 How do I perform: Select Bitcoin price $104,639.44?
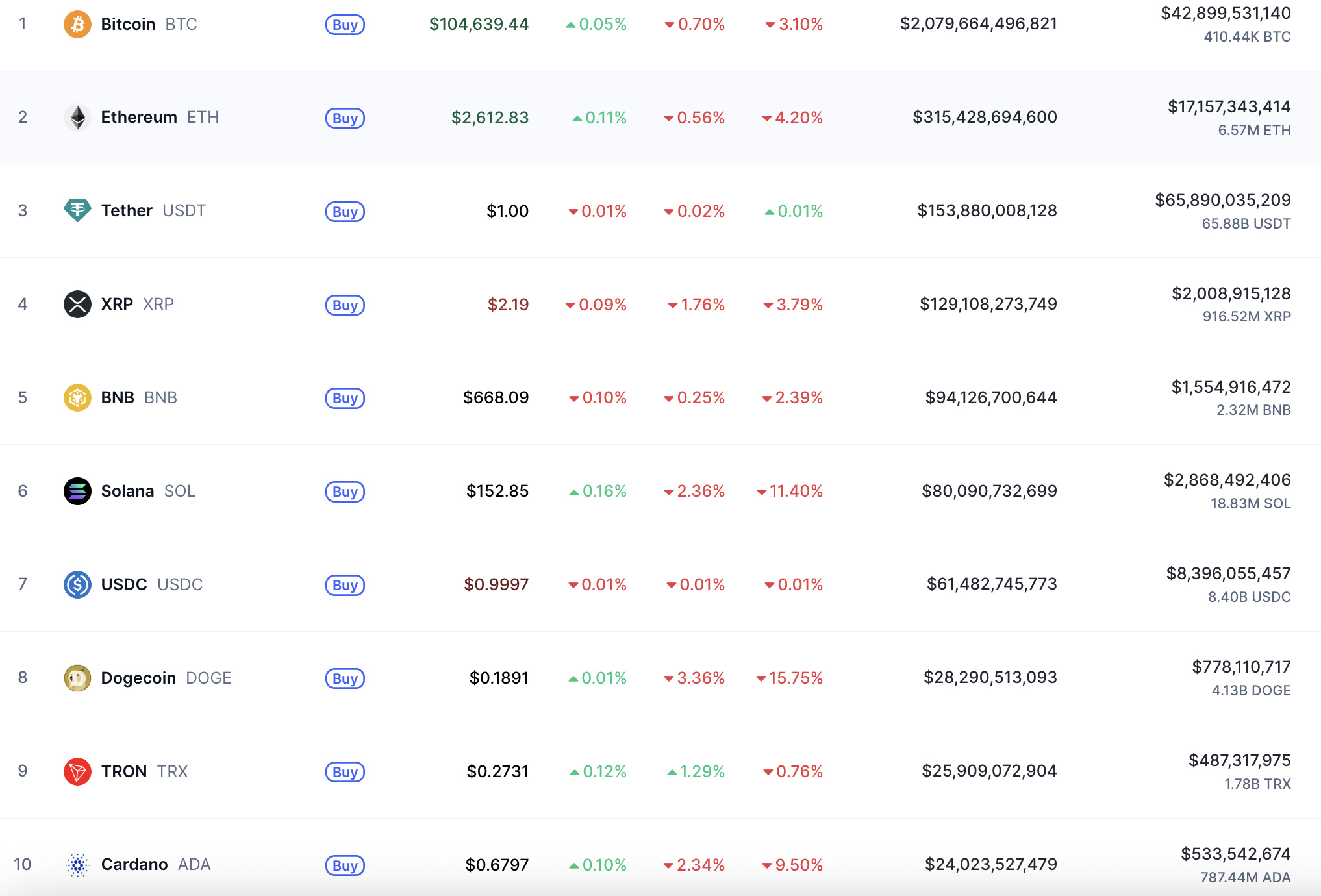(479, 25)
